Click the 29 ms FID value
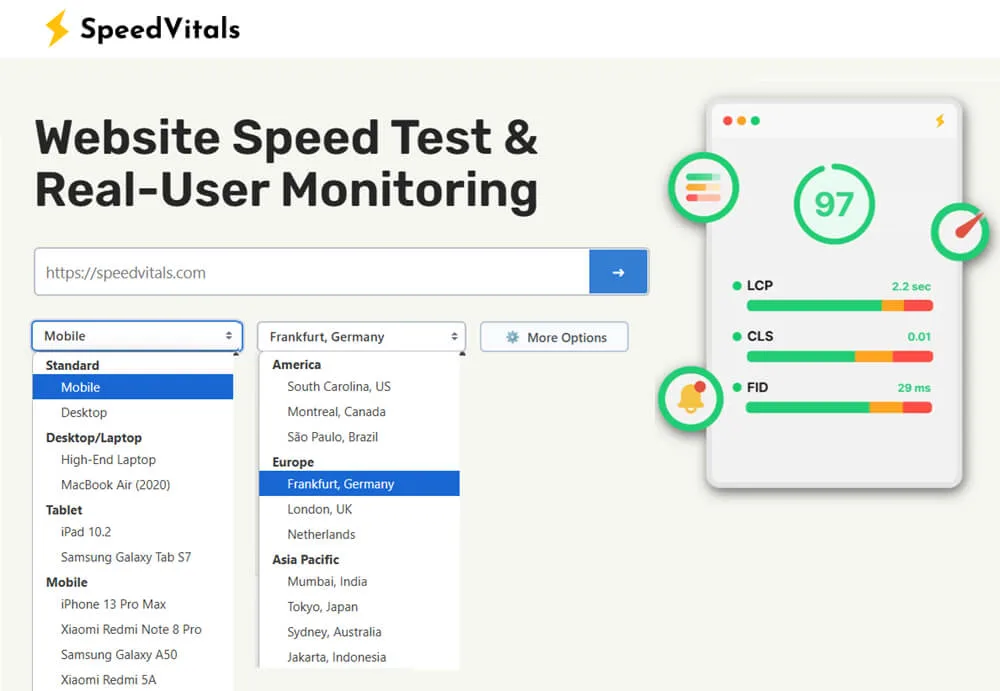Image resolution: width=1000 pixels, height=691 pixels. [914, 387]
